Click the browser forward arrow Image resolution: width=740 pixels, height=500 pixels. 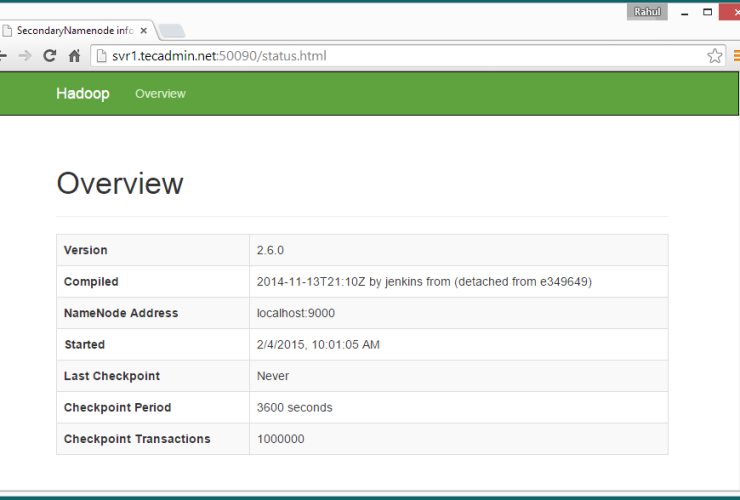point(25,56)
